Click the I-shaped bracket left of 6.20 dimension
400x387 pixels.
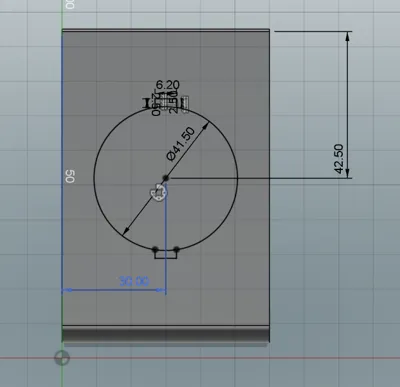[146, 103]
